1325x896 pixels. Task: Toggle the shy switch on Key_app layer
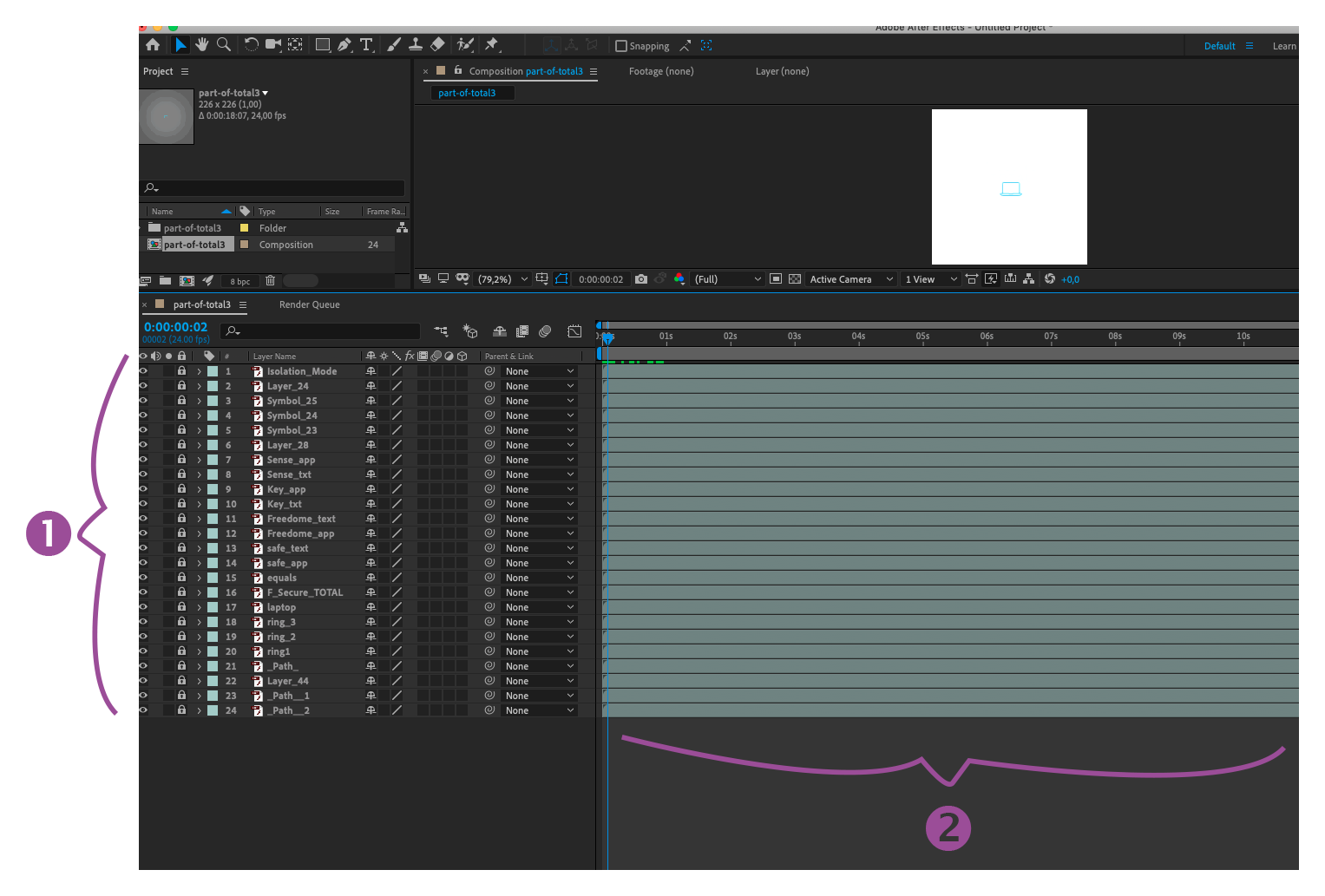[x=371, y=489]
